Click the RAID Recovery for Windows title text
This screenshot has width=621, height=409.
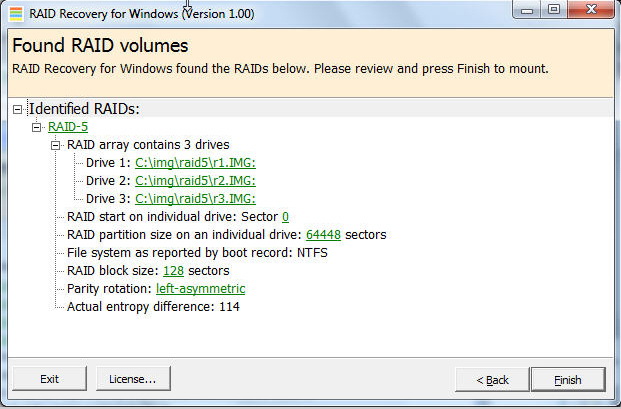tap(142, 14)
